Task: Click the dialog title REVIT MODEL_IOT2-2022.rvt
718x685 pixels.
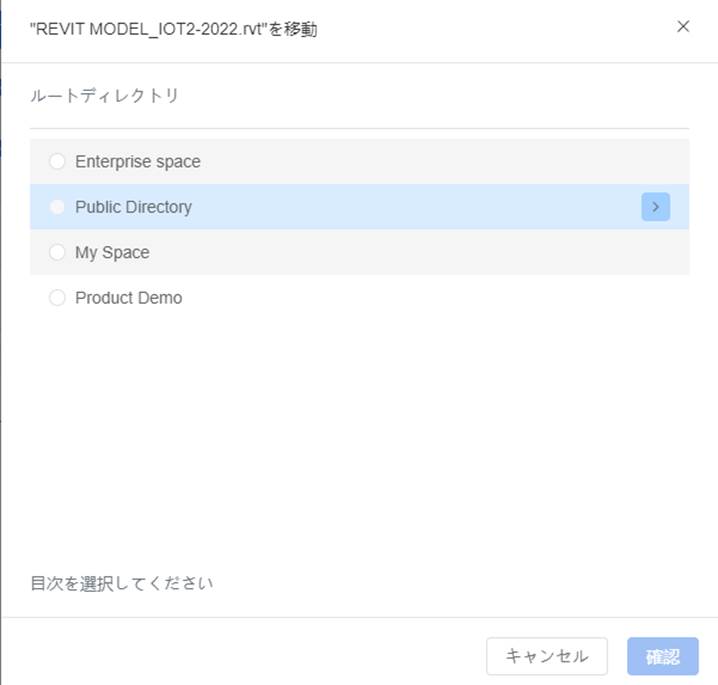Action: 174,29
